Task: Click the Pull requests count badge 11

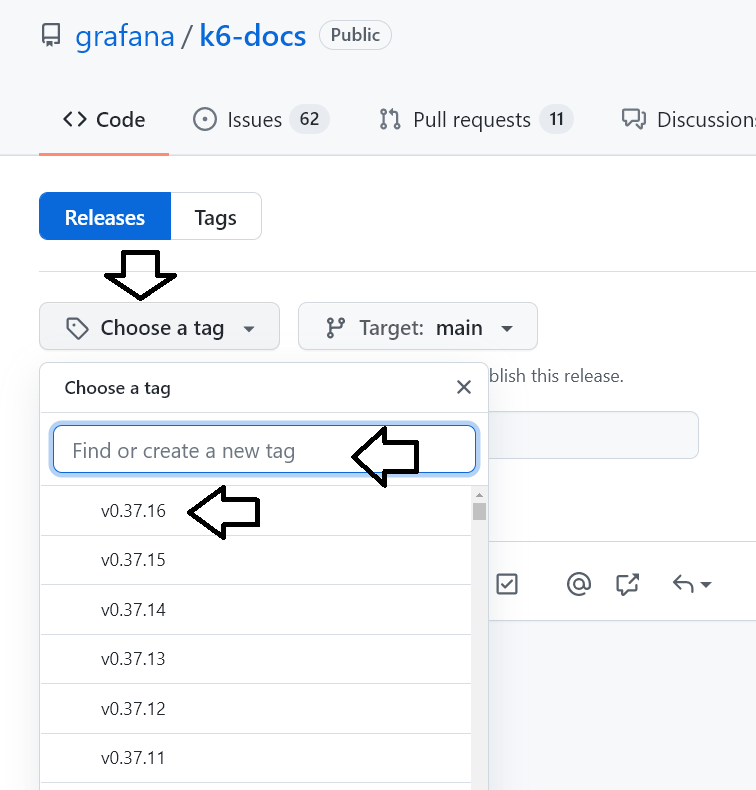Action: [x=556, y=119]
